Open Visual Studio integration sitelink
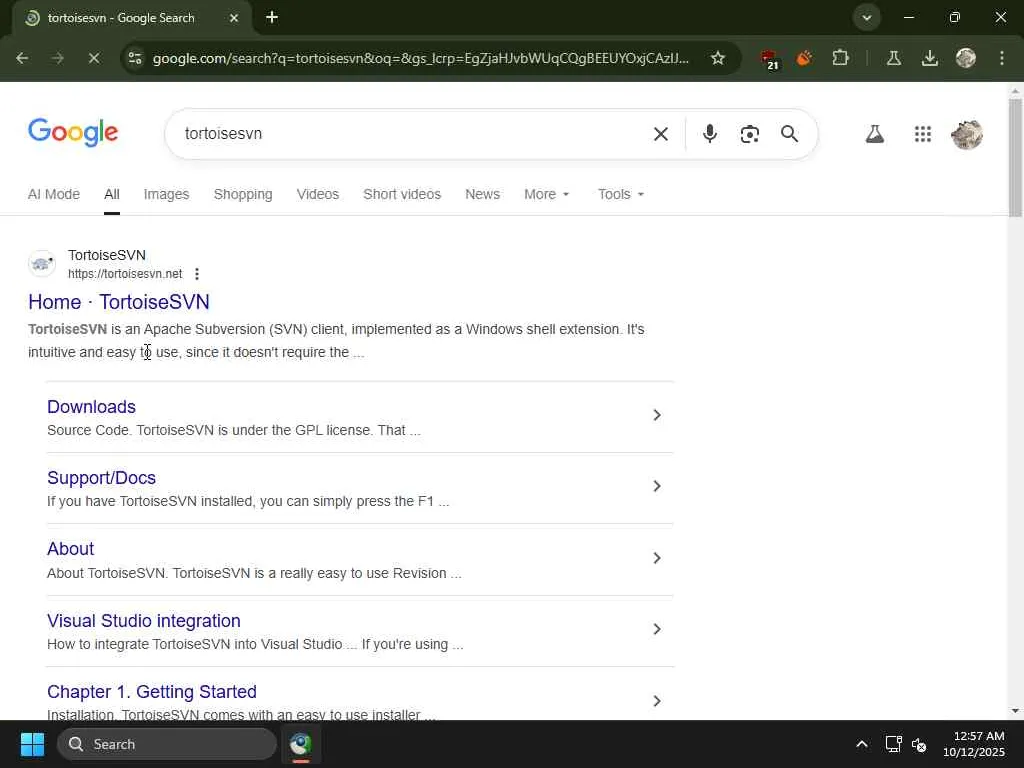The width and height of the screenshot is (1024, 768). 144,621
